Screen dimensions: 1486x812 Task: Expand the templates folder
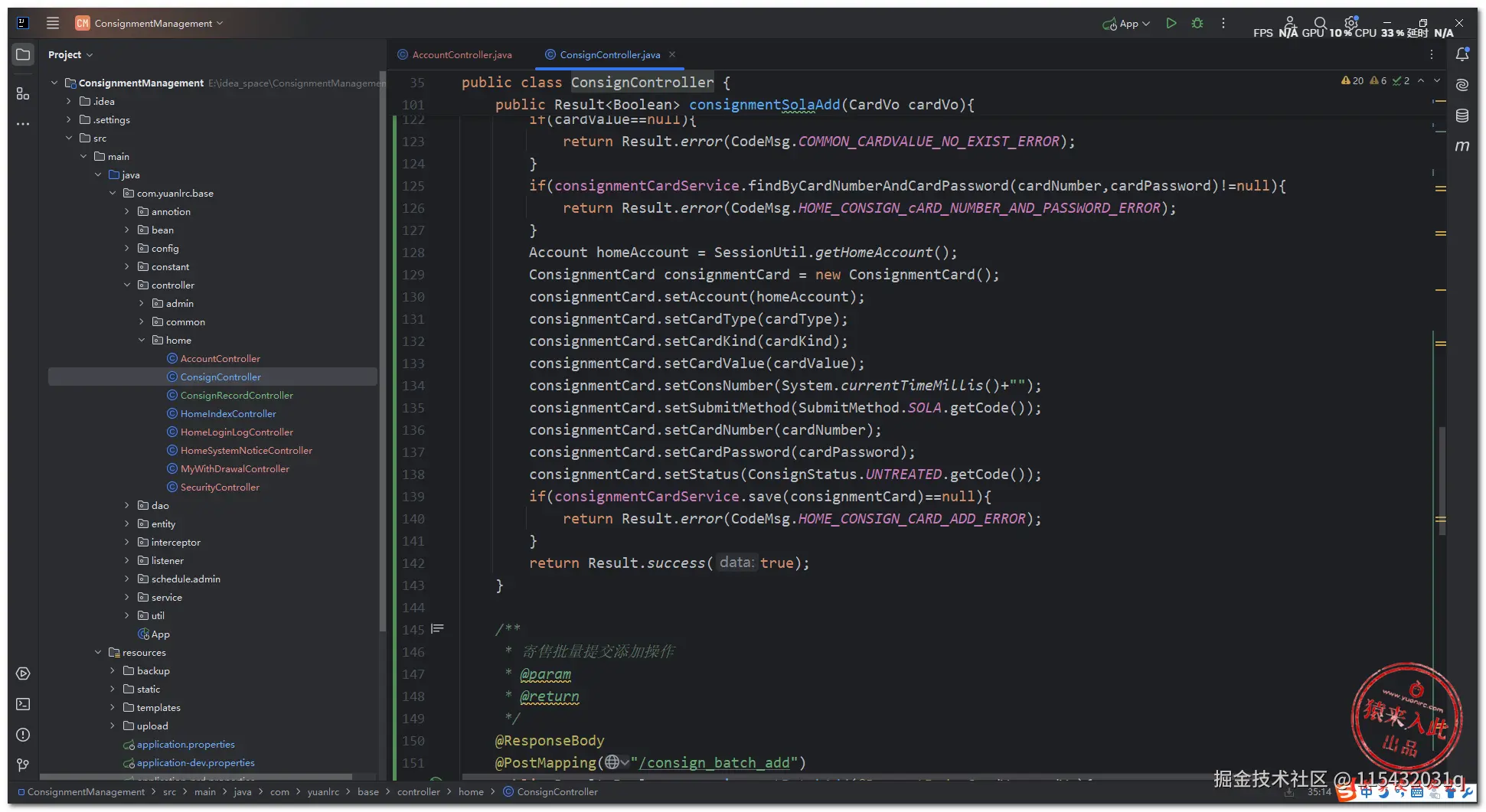[113, 707]
